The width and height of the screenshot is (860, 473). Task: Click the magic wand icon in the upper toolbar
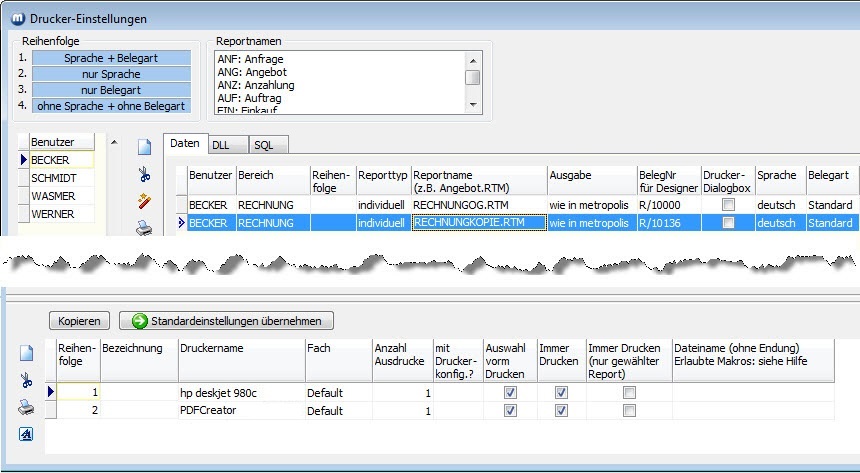[x=145, y=201]
